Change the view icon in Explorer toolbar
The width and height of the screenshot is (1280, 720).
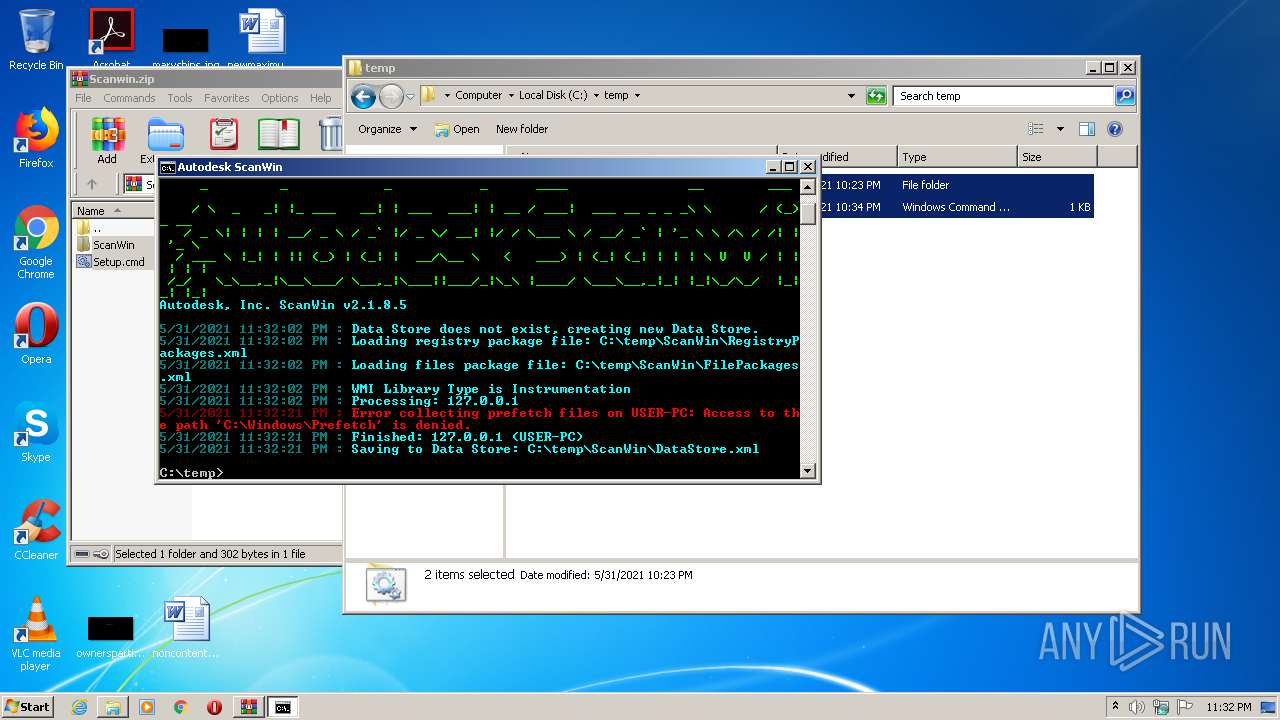pyautogui.click(x=1036, y=129)
